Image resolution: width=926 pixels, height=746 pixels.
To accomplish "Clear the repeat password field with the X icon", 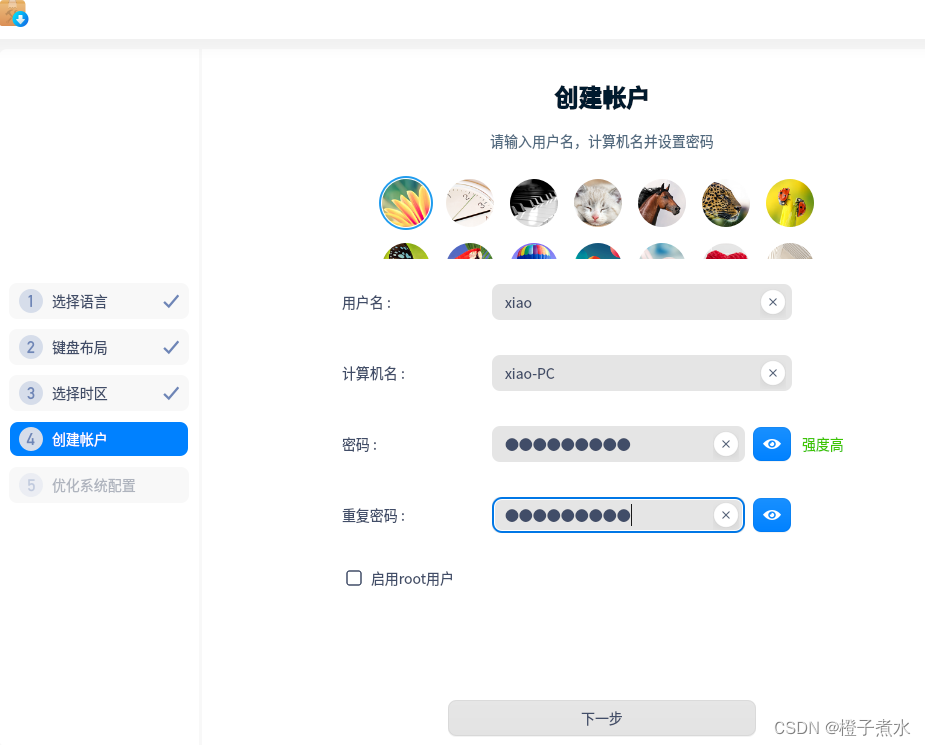I will pos(726,515).
